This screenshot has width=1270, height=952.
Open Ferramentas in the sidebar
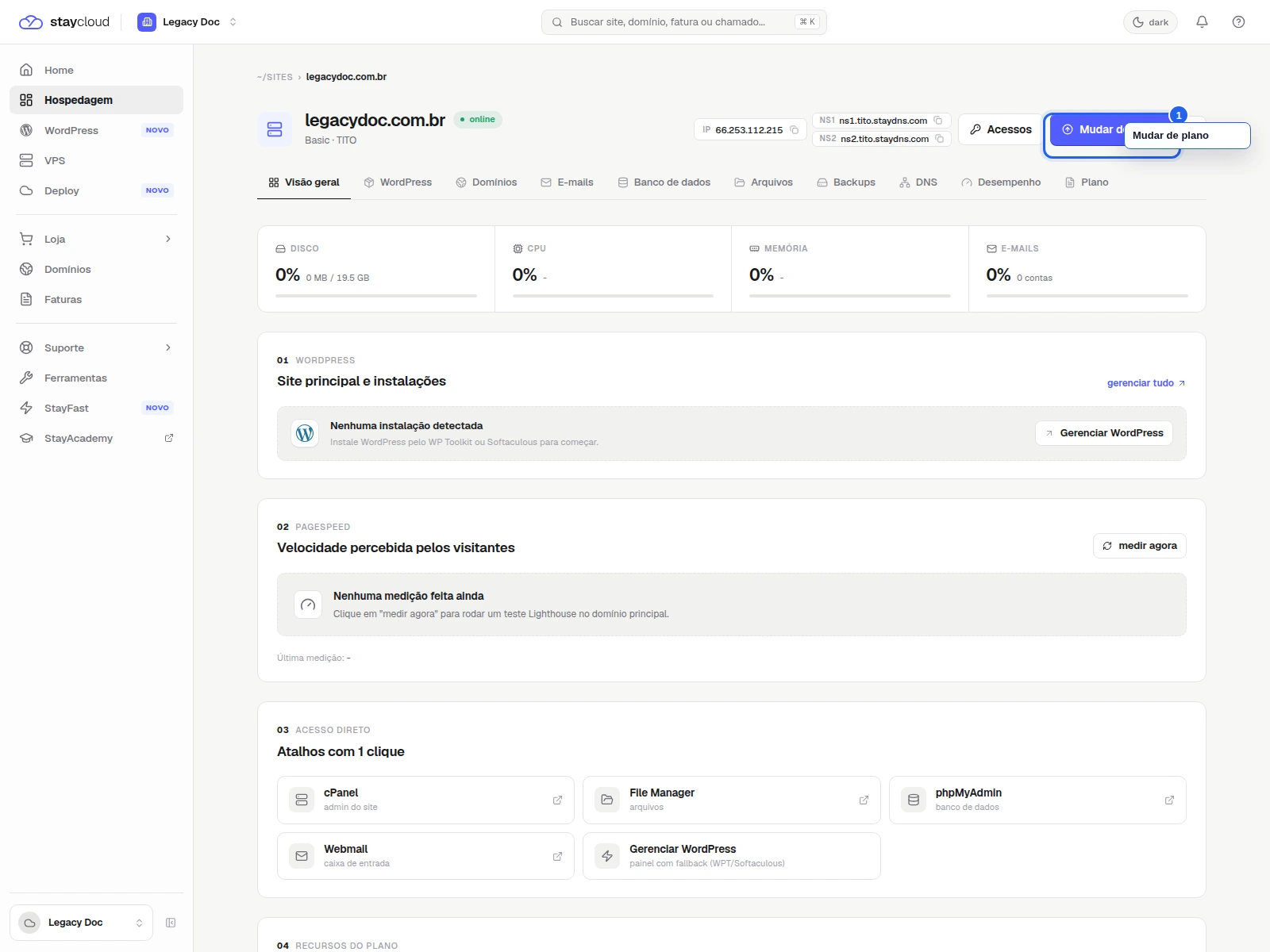click(x=96, y=378)
